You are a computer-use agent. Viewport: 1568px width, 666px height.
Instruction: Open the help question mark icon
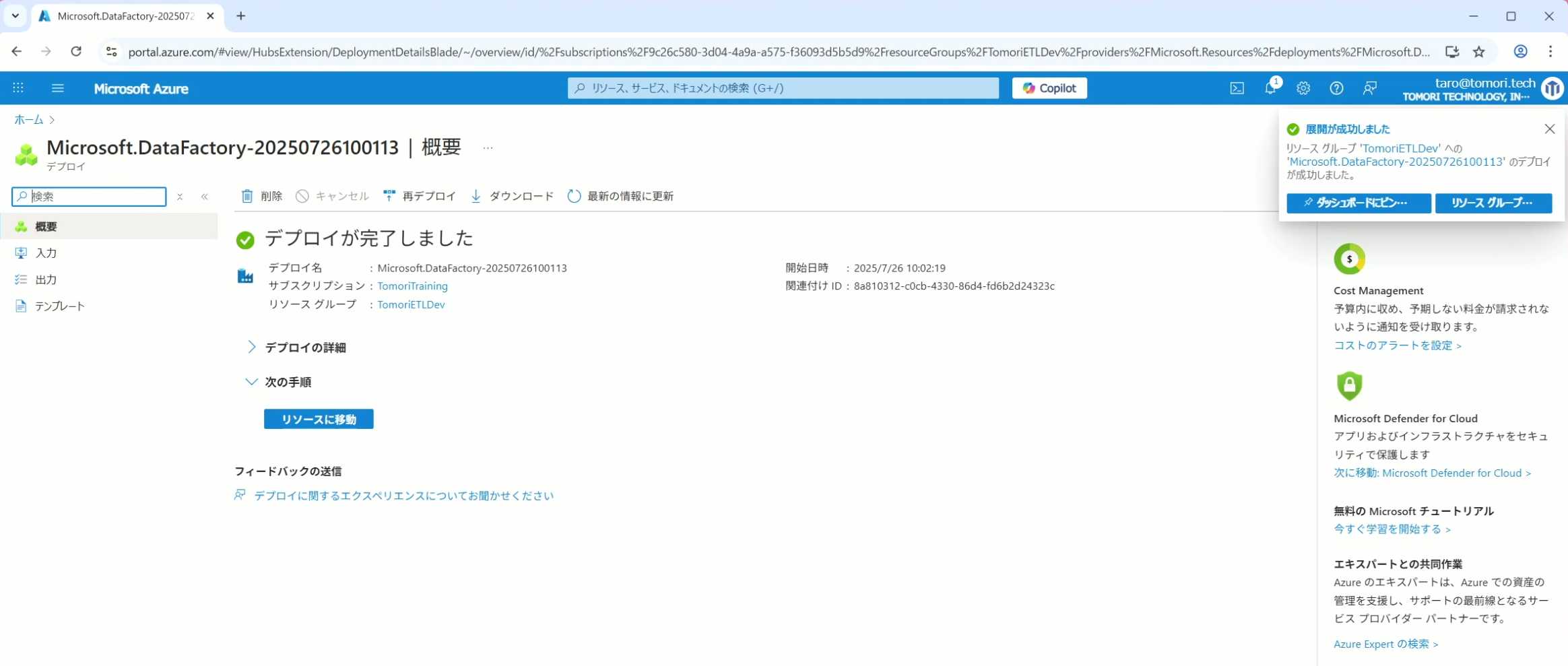(x=1336, y=88)
